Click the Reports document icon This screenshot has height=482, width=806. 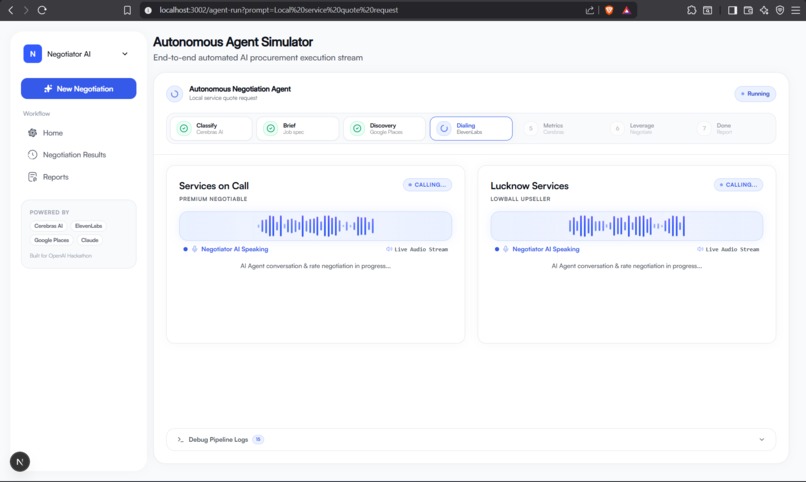32,177
